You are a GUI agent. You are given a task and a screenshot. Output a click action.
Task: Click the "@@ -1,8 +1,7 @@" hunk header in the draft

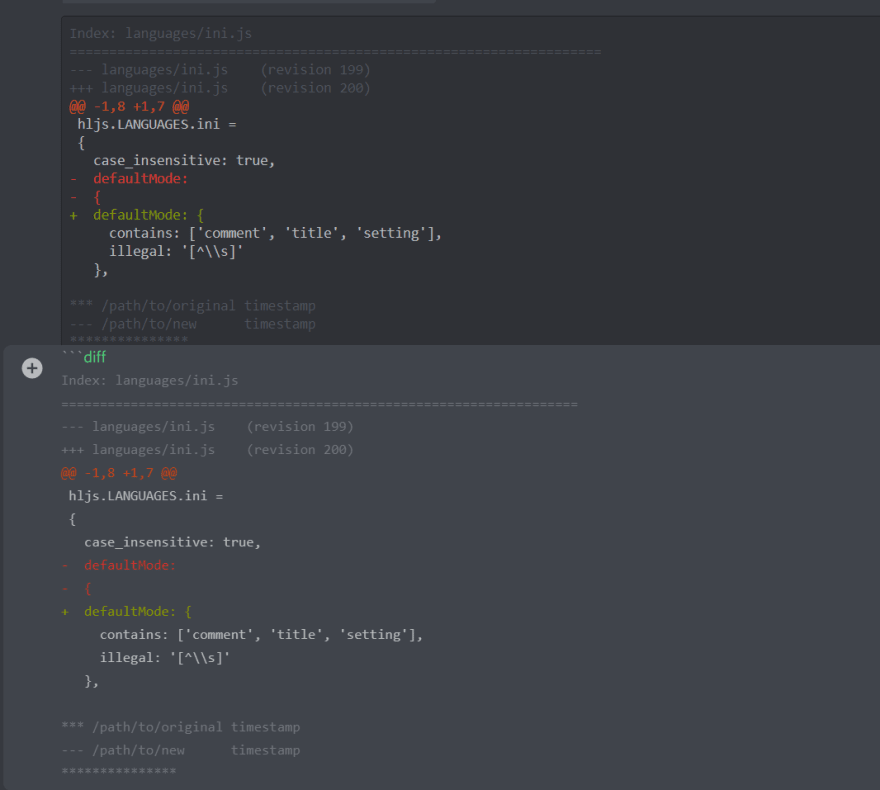[x=119, y=473]
